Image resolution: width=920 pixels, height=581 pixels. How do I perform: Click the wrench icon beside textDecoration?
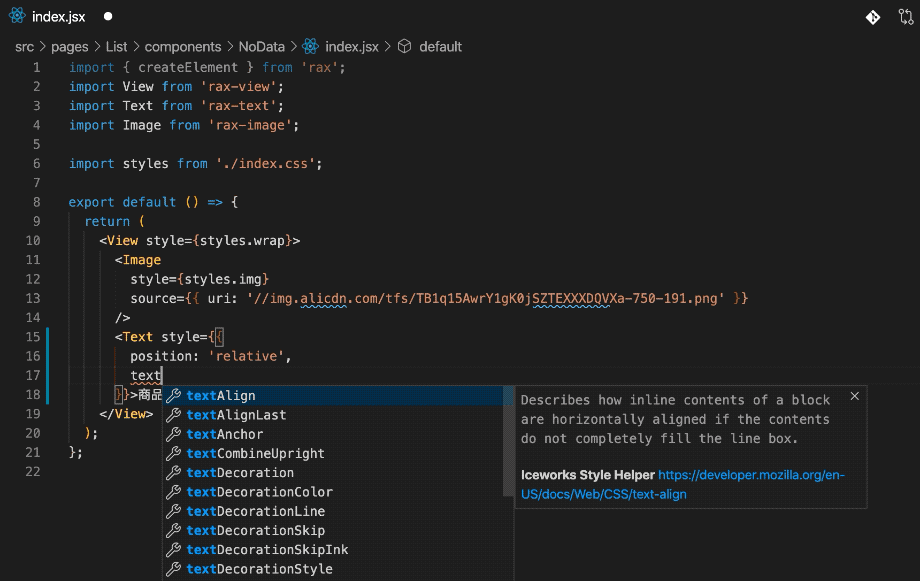point(173,472)
